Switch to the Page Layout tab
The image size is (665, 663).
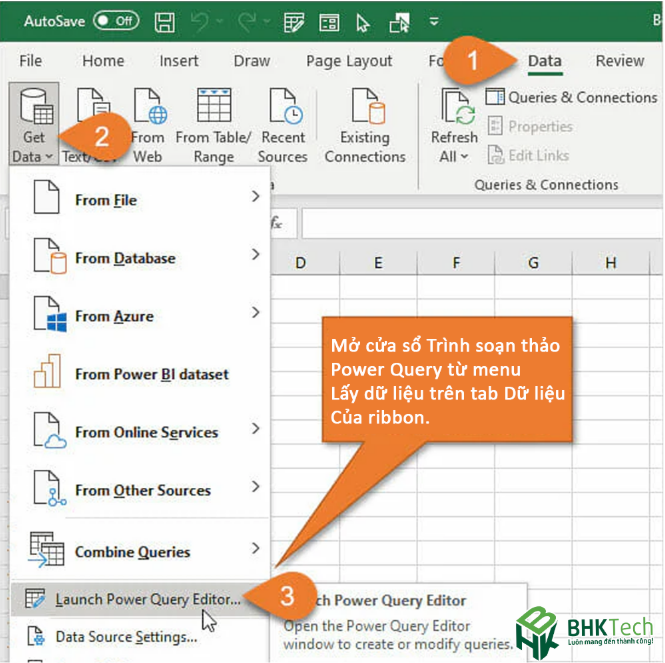click(x=349, y=62)
